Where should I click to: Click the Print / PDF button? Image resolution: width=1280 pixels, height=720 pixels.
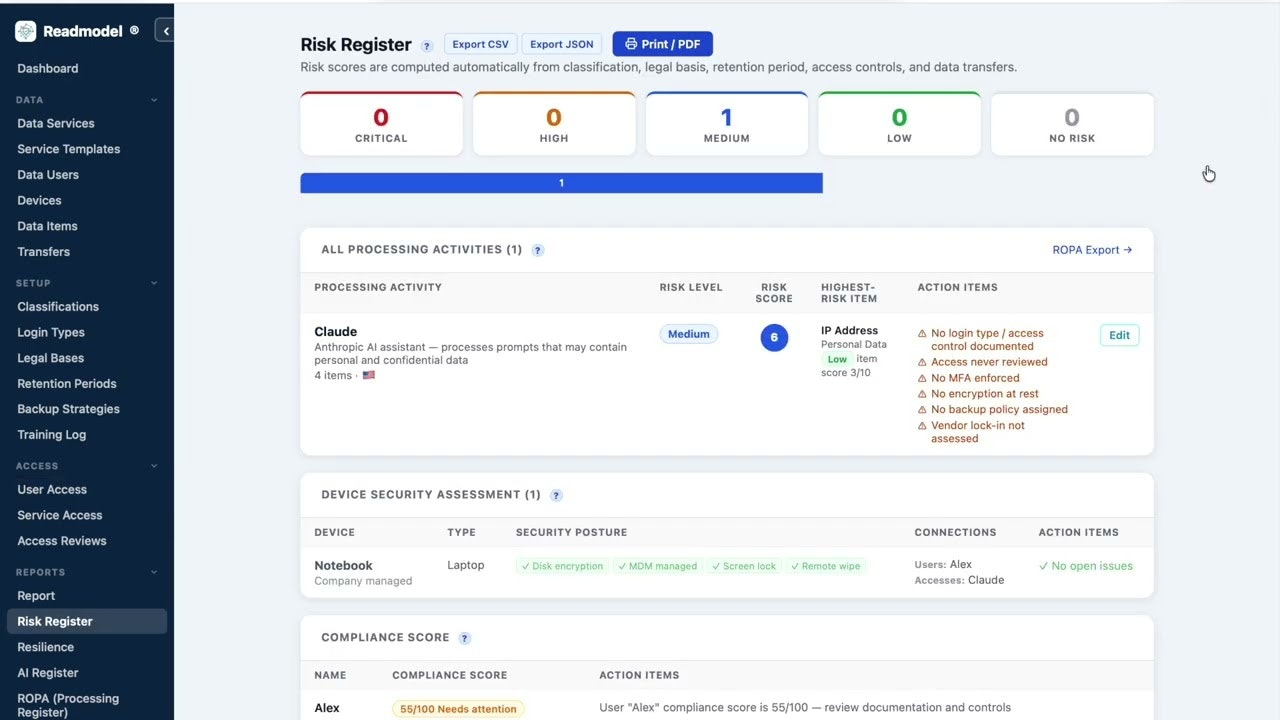[662, 44]
